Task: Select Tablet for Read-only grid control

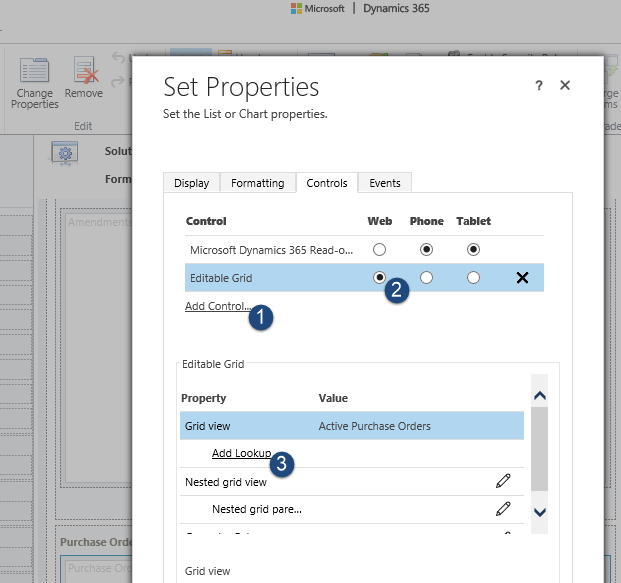Action: point(473,250)
